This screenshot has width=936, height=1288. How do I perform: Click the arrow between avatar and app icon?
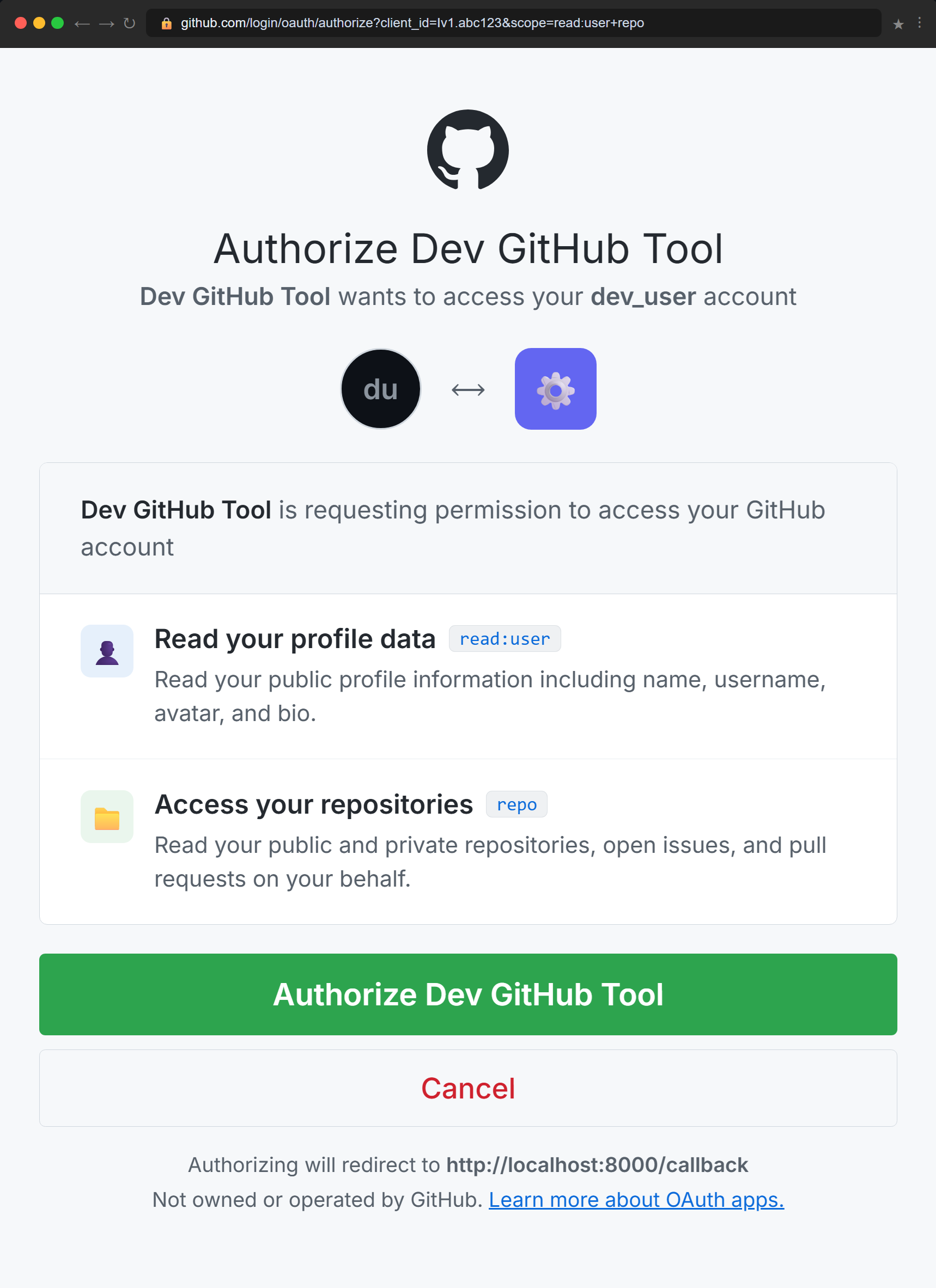pyautogui.click(x=468, y=388)
